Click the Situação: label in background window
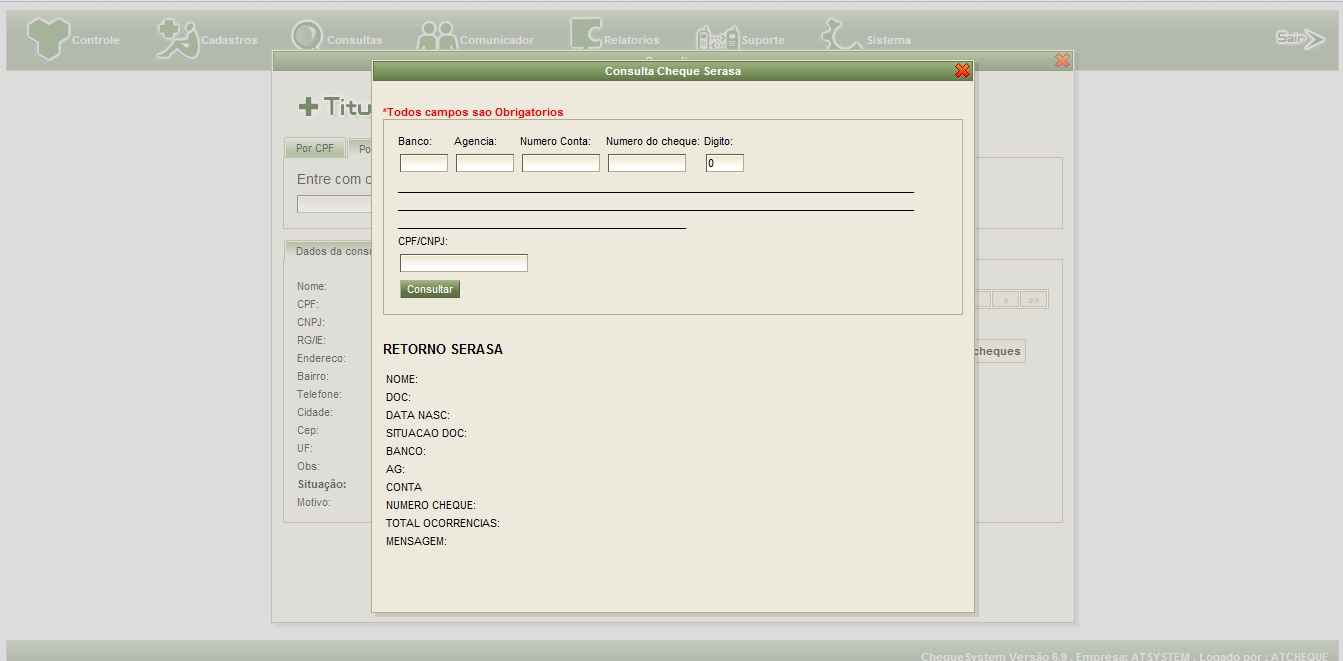 click(322, 484)
